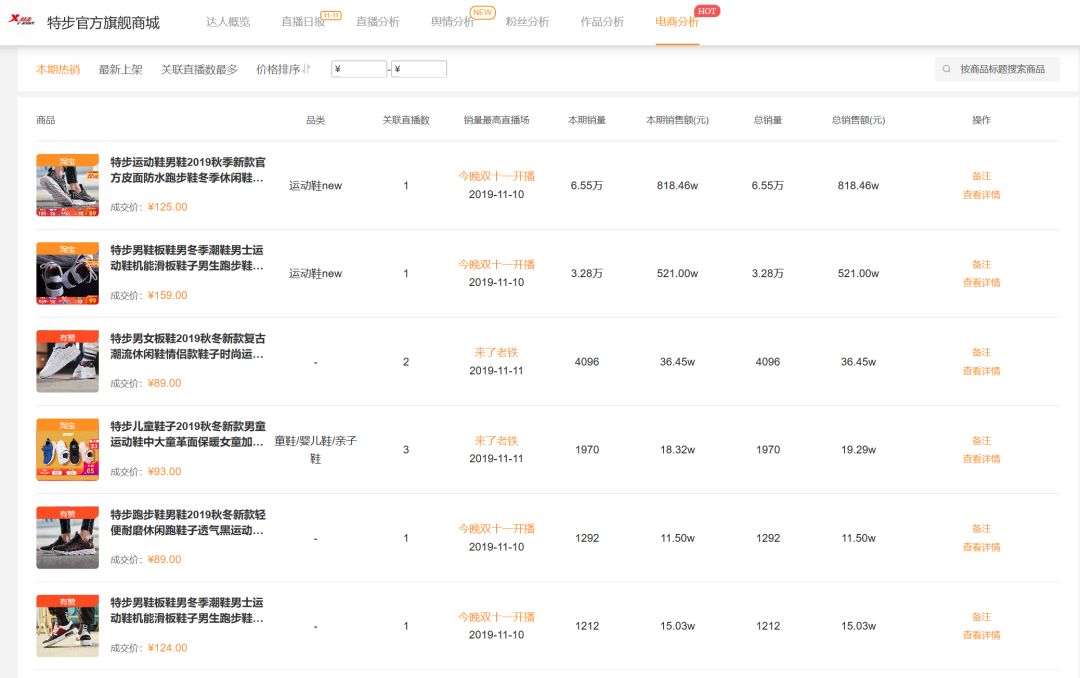Click the 11-11 badge on 直播日报 tab
The image size is (1080, 678).
333,14
